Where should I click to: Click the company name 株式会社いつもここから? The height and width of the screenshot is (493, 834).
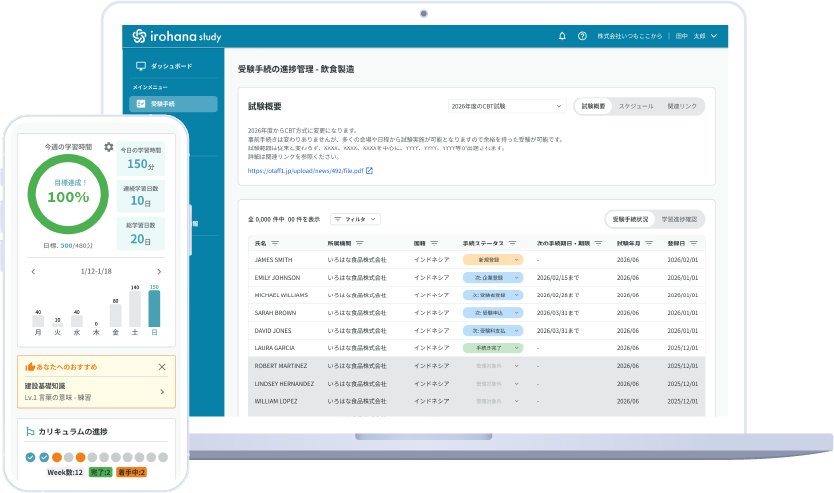tap(629, 36)
